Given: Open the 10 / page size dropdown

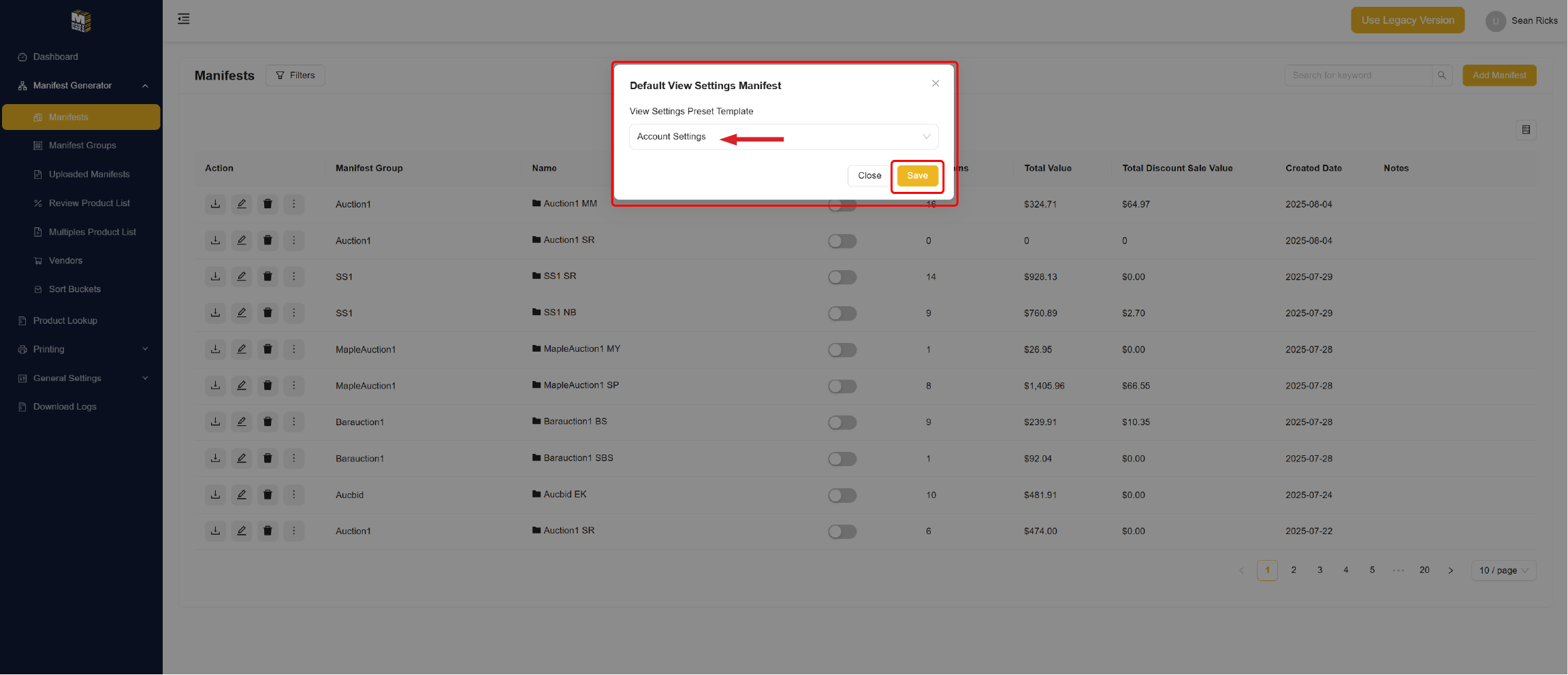Looking at the screenshot, I should point(1503,570).
